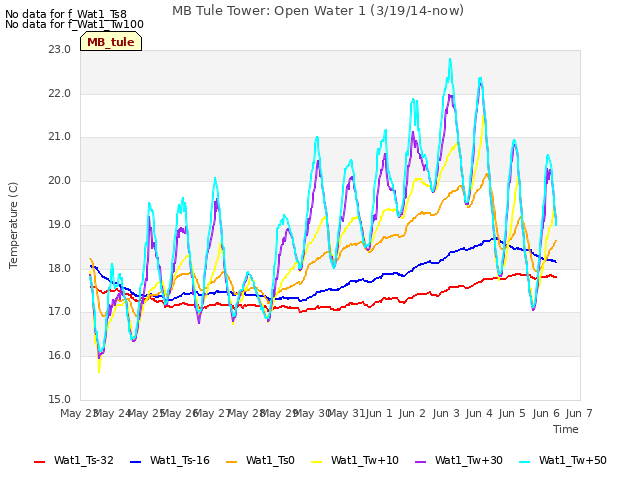Click the Time axis label
640x480 pixels.
tap(566, 429)
